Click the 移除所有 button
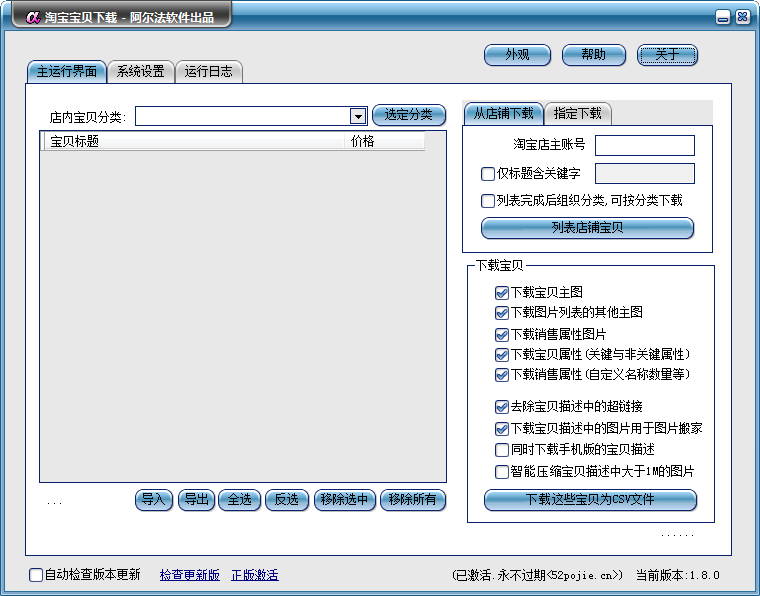The height and width of the screenshot is (596, 760). pos(413,500)
